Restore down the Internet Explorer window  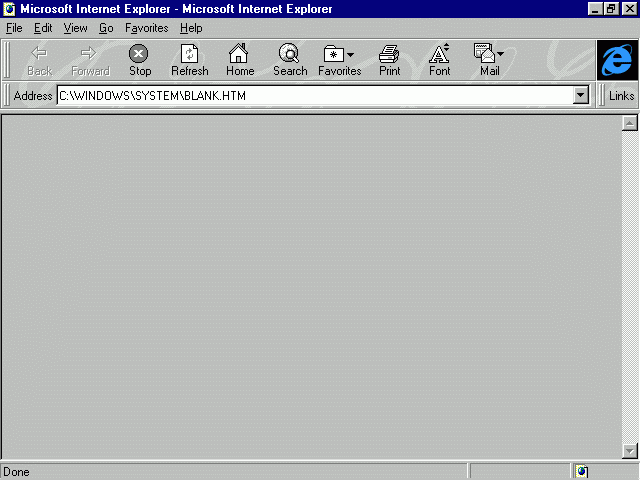(611, 9)
